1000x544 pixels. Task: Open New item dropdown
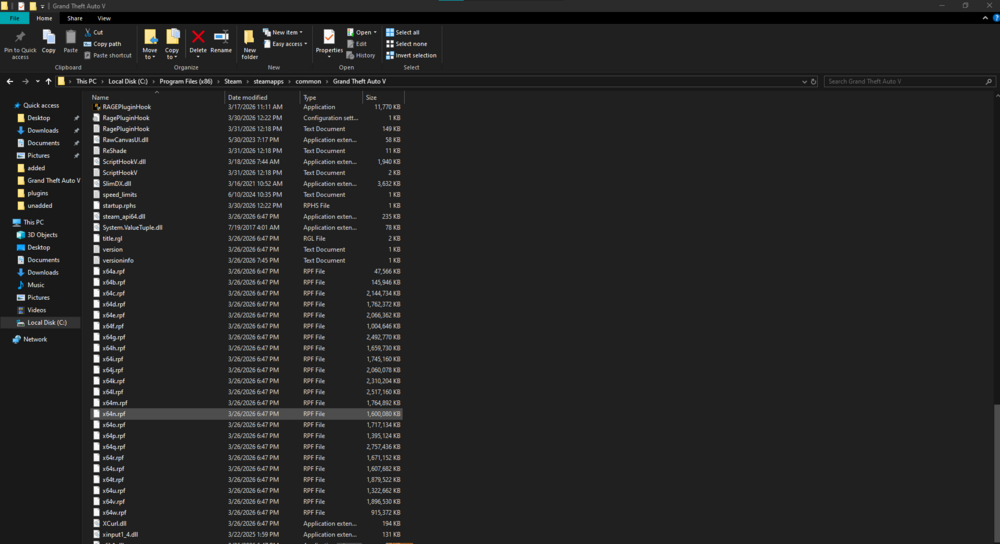pos(283,33)
